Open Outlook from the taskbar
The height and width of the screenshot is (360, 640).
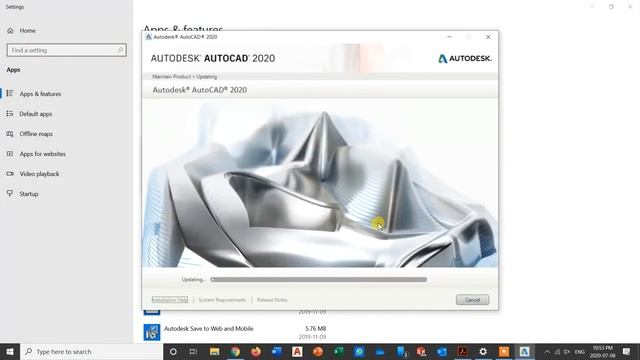pyautogui.click(x=442, y=351)
